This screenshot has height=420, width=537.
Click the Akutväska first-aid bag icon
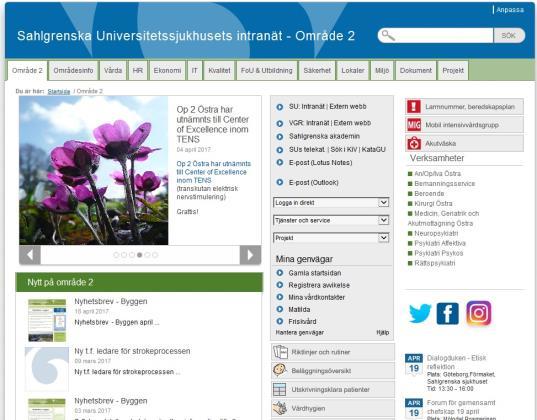coord(414,143)
